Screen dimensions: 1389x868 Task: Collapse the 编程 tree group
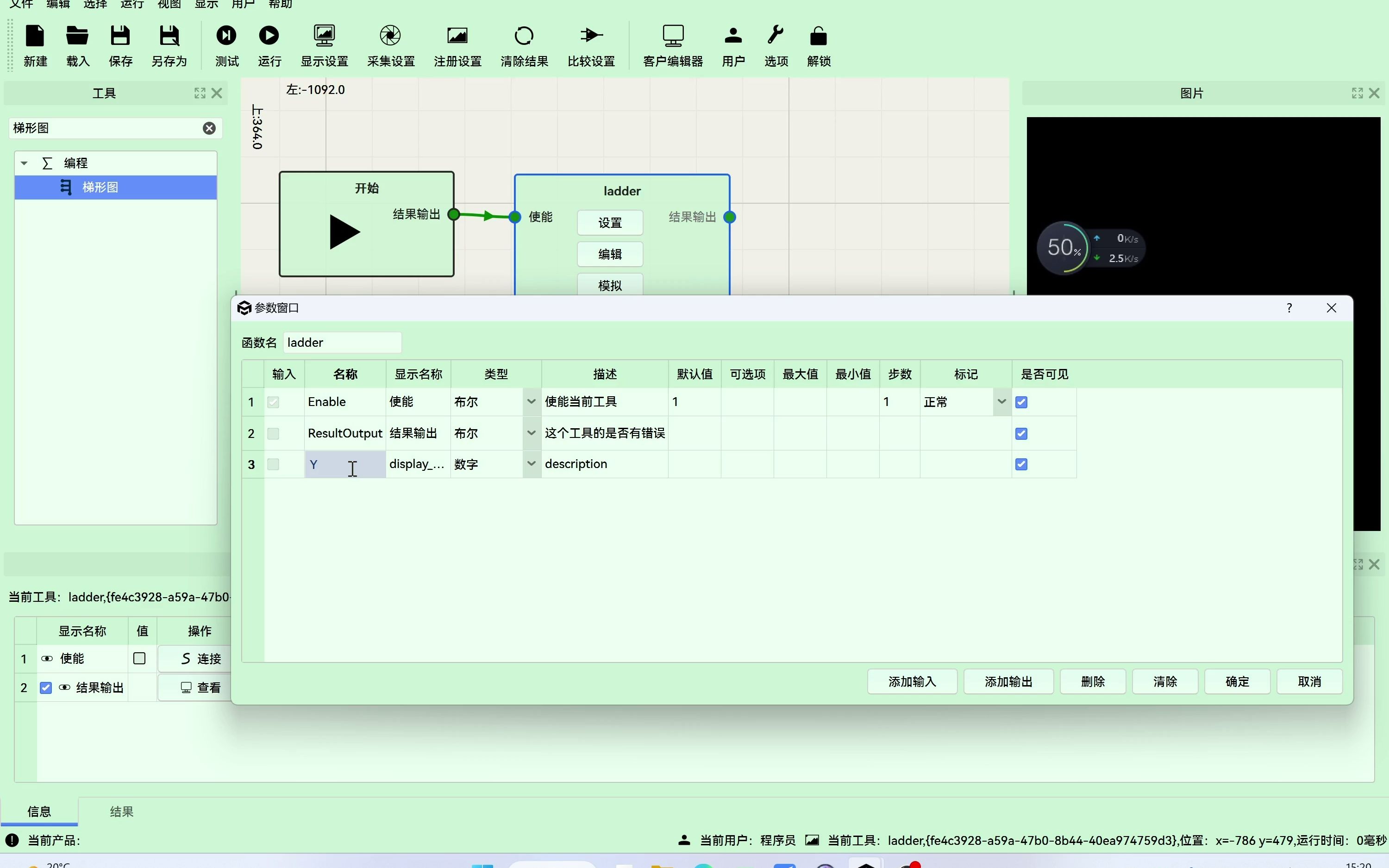(x=24, y=163)
